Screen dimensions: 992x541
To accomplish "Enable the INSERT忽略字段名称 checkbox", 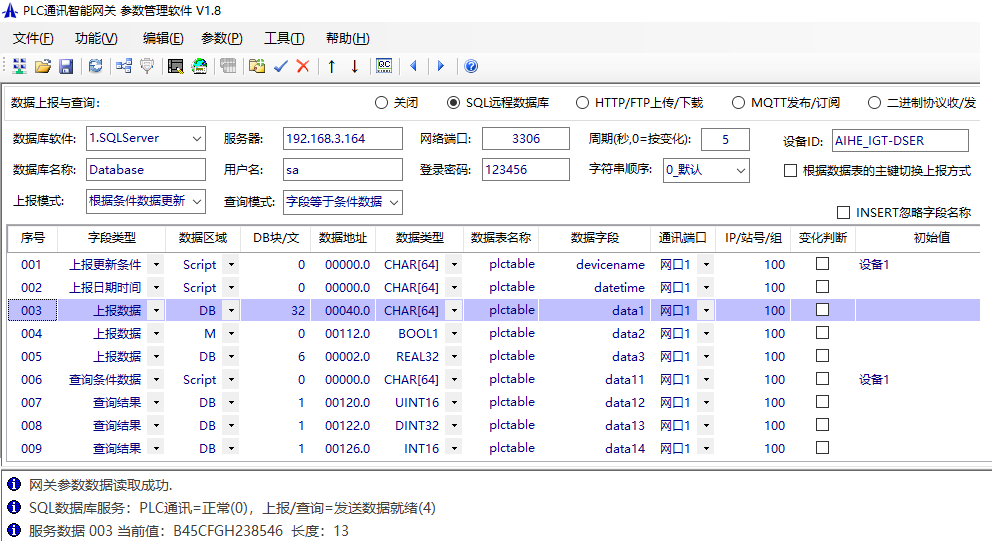I will point(843,212).
